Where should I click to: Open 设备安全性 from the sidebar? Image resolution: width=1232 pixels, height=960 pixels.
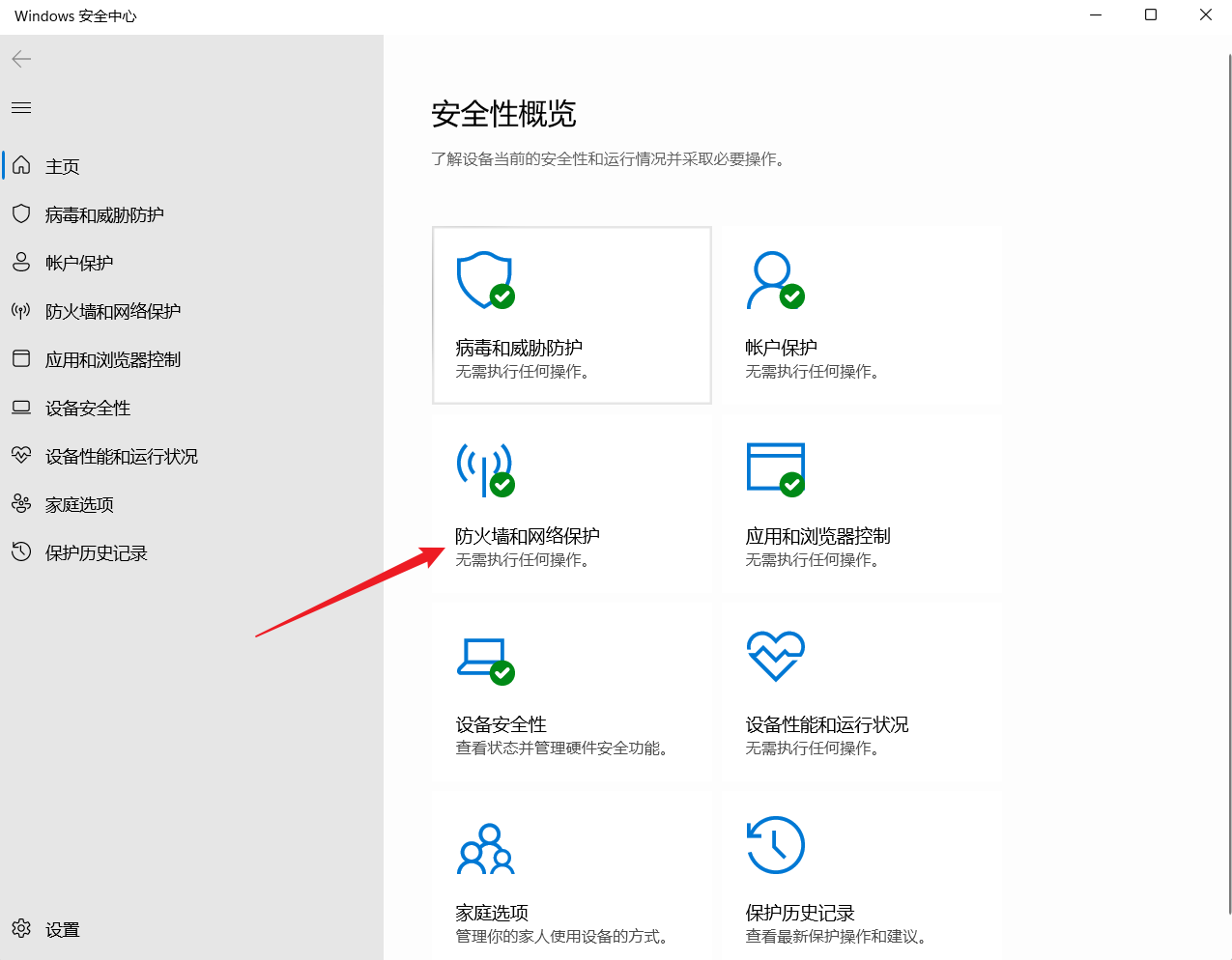click(88, 408)
